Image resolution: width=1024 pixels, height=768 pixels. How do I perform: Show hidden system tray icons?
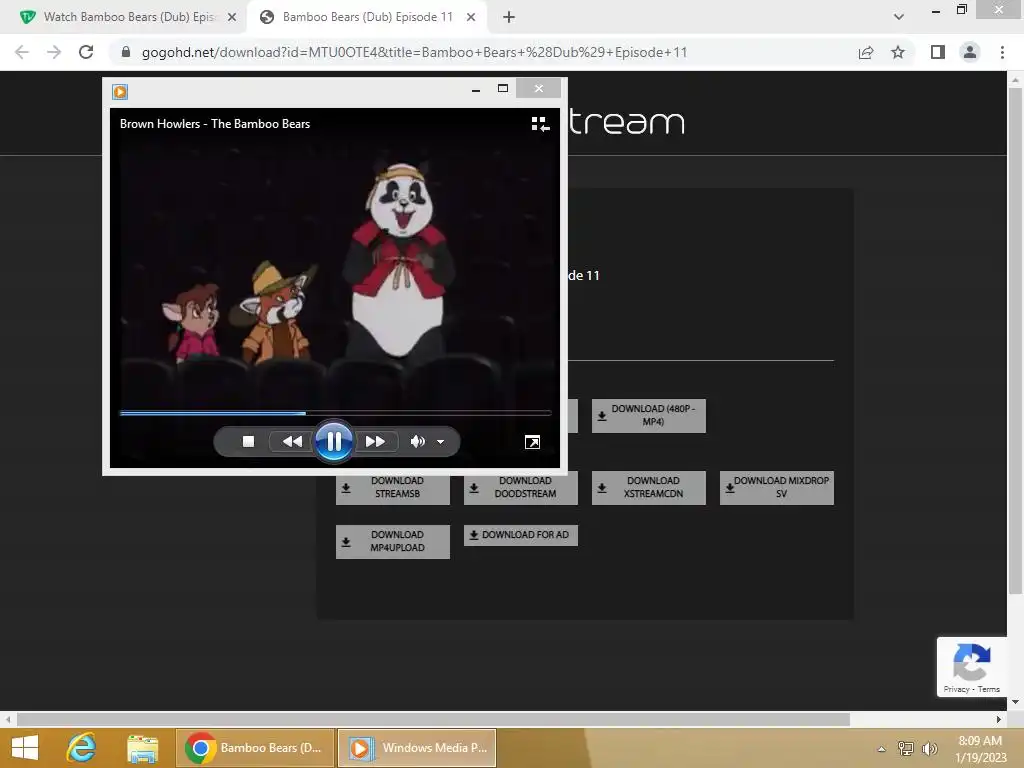point(882,749)
